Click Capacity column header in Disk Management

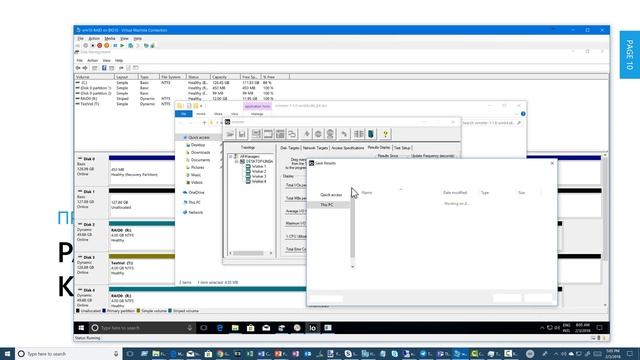[225, 77]
